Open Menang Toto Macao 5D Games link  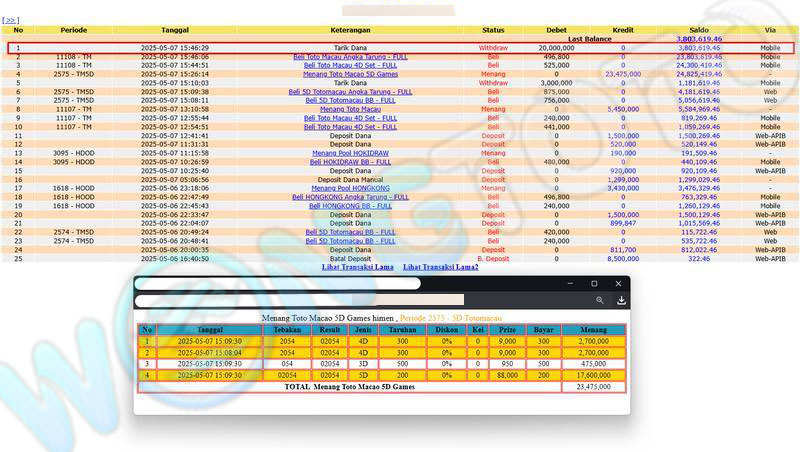[350, 74]
